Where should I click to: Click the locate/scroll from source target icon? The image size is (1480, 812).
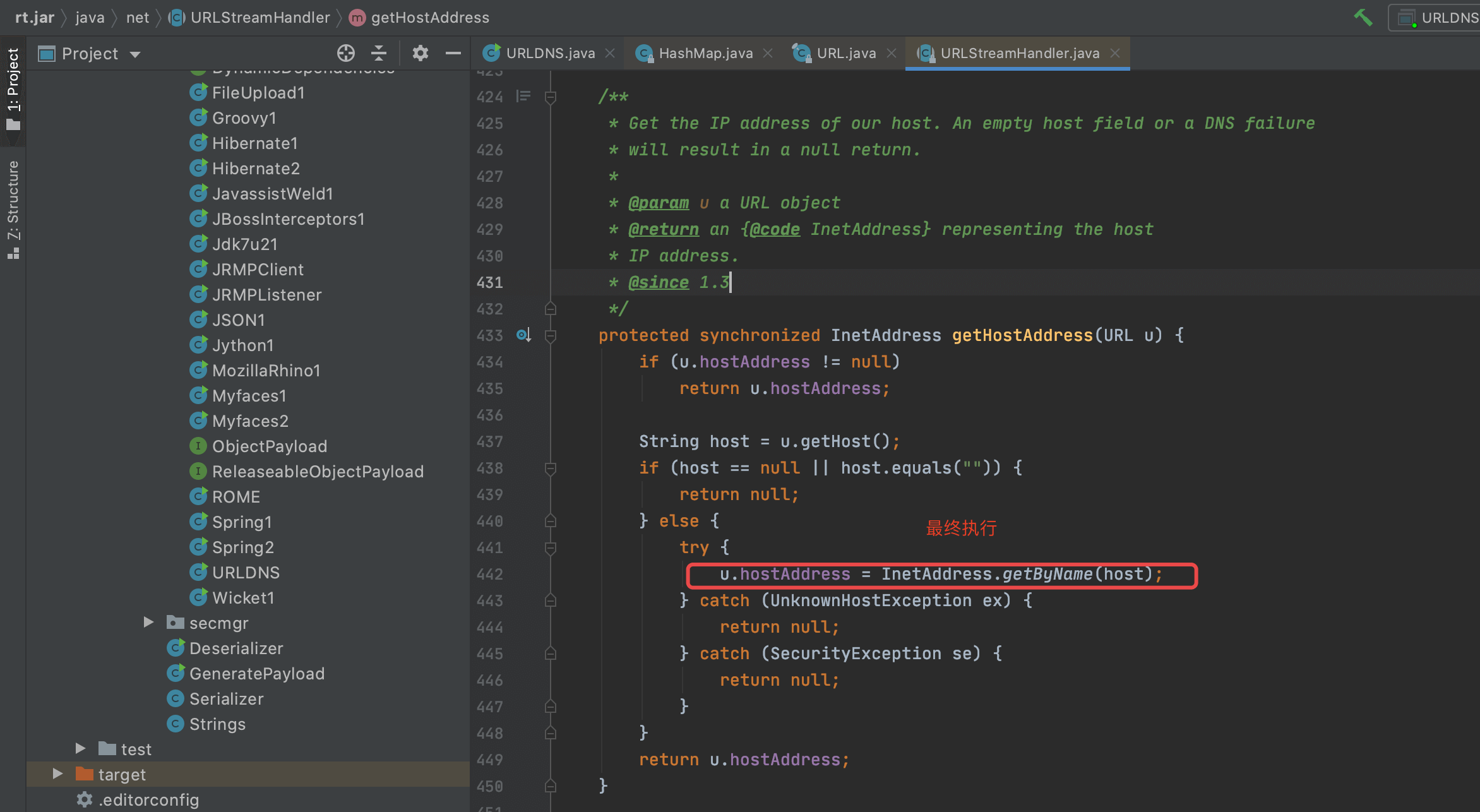(346, 53)
